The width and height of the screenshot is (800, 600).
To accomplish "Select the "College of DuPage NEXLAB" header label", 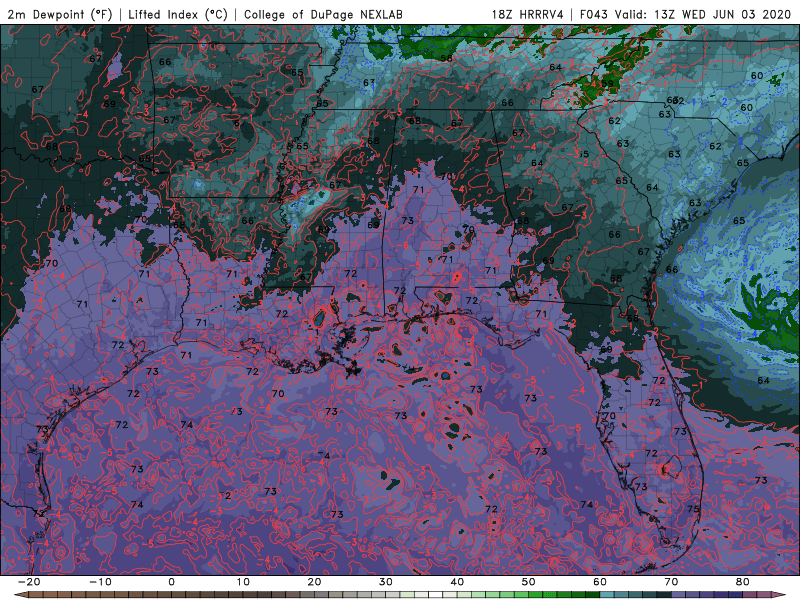I will (323, 14).
